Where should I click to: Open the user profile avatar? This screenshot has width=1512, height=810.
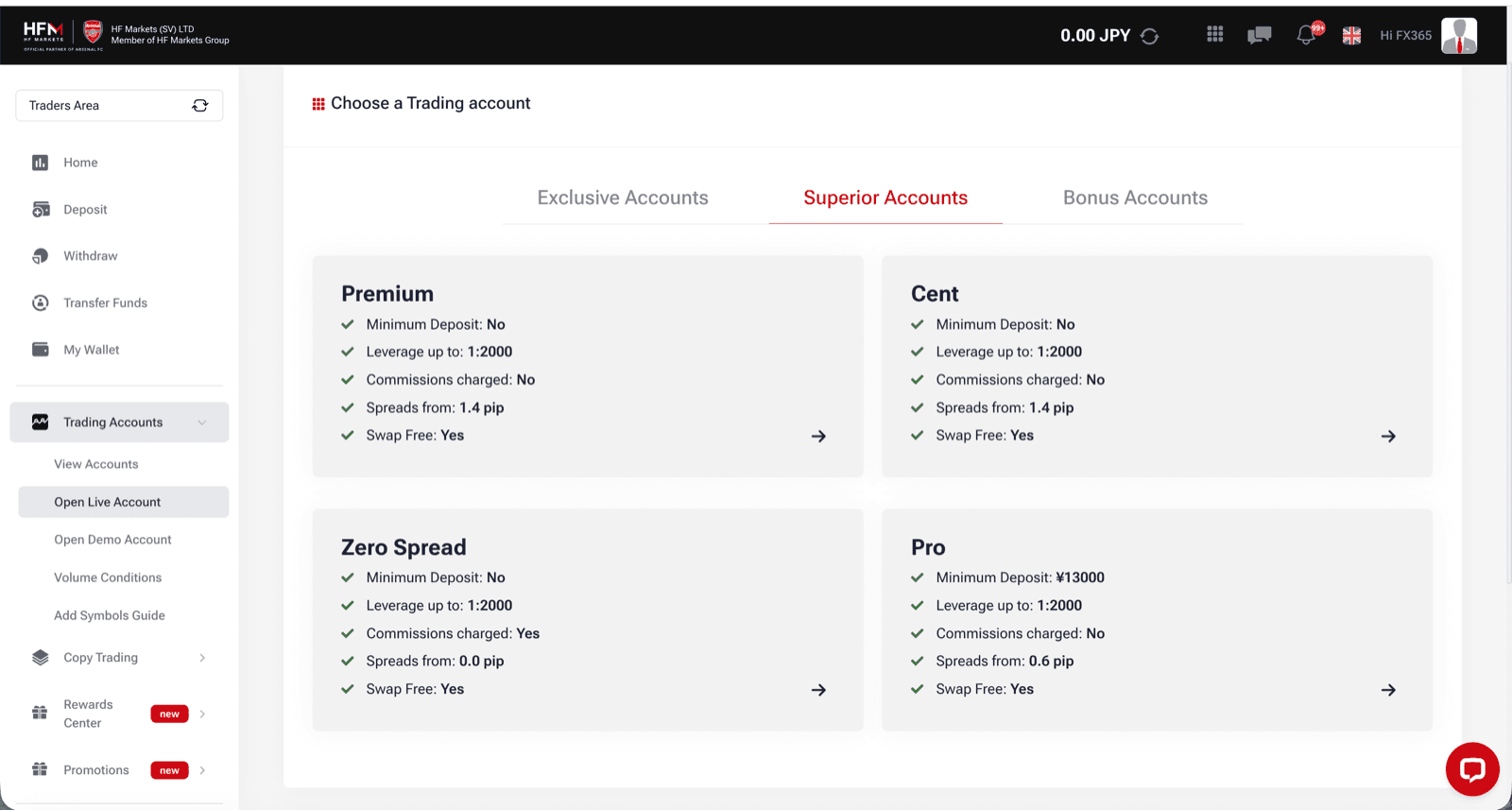tap(1459, 36)
